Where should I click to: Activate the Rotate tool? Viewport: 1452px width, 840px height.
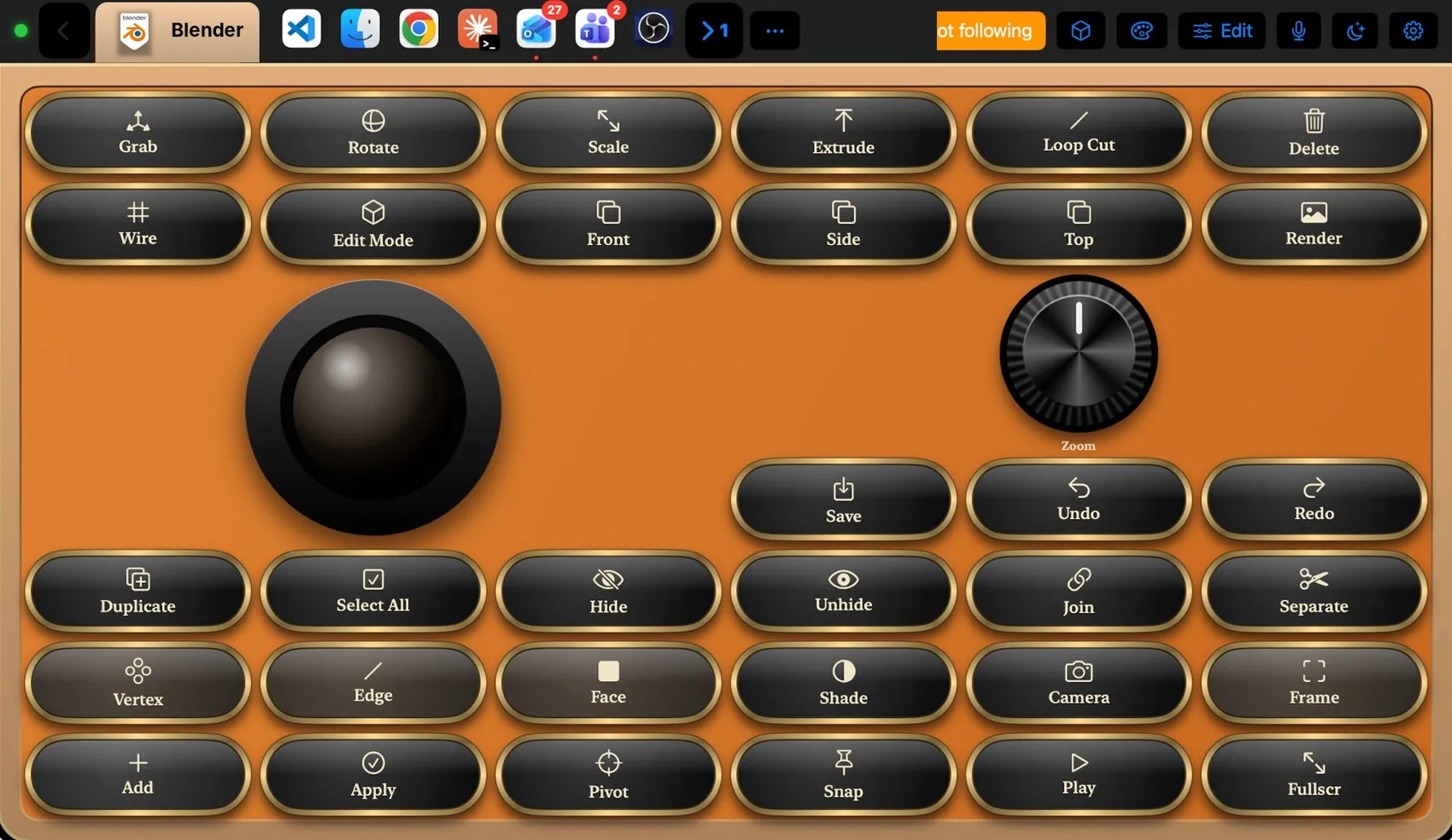pos(373,133)
